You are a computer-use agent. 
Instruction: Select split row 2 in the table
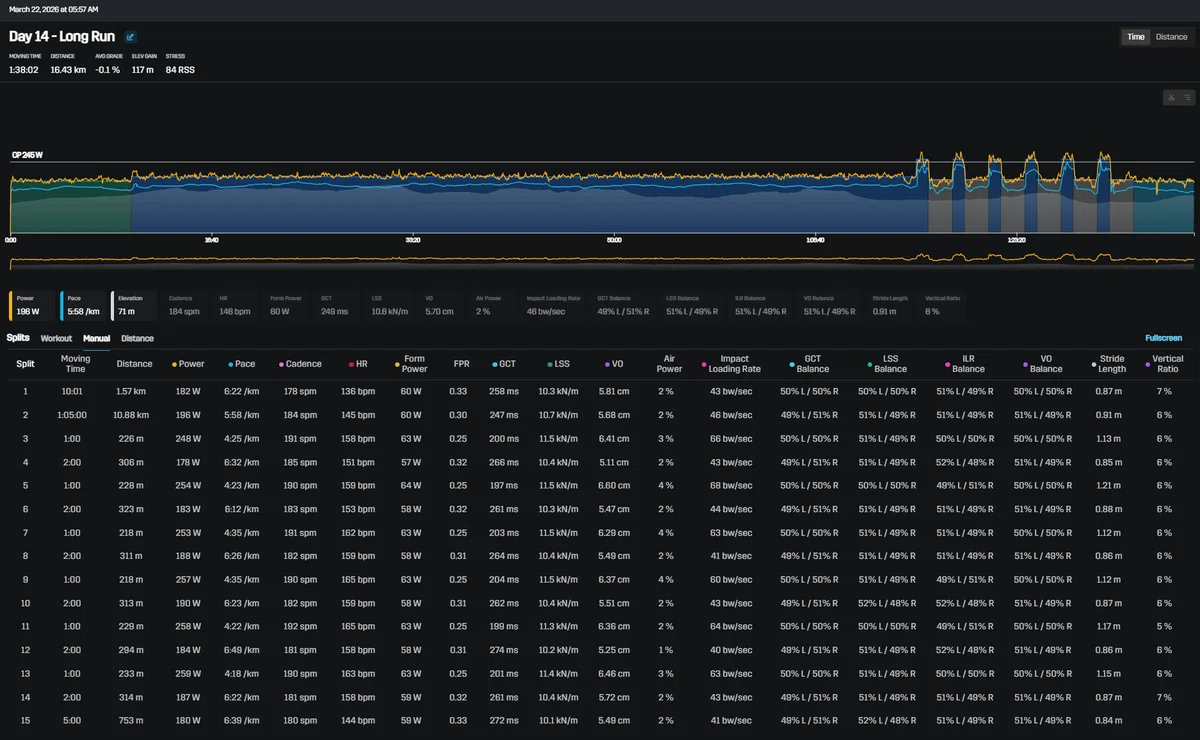600,414
